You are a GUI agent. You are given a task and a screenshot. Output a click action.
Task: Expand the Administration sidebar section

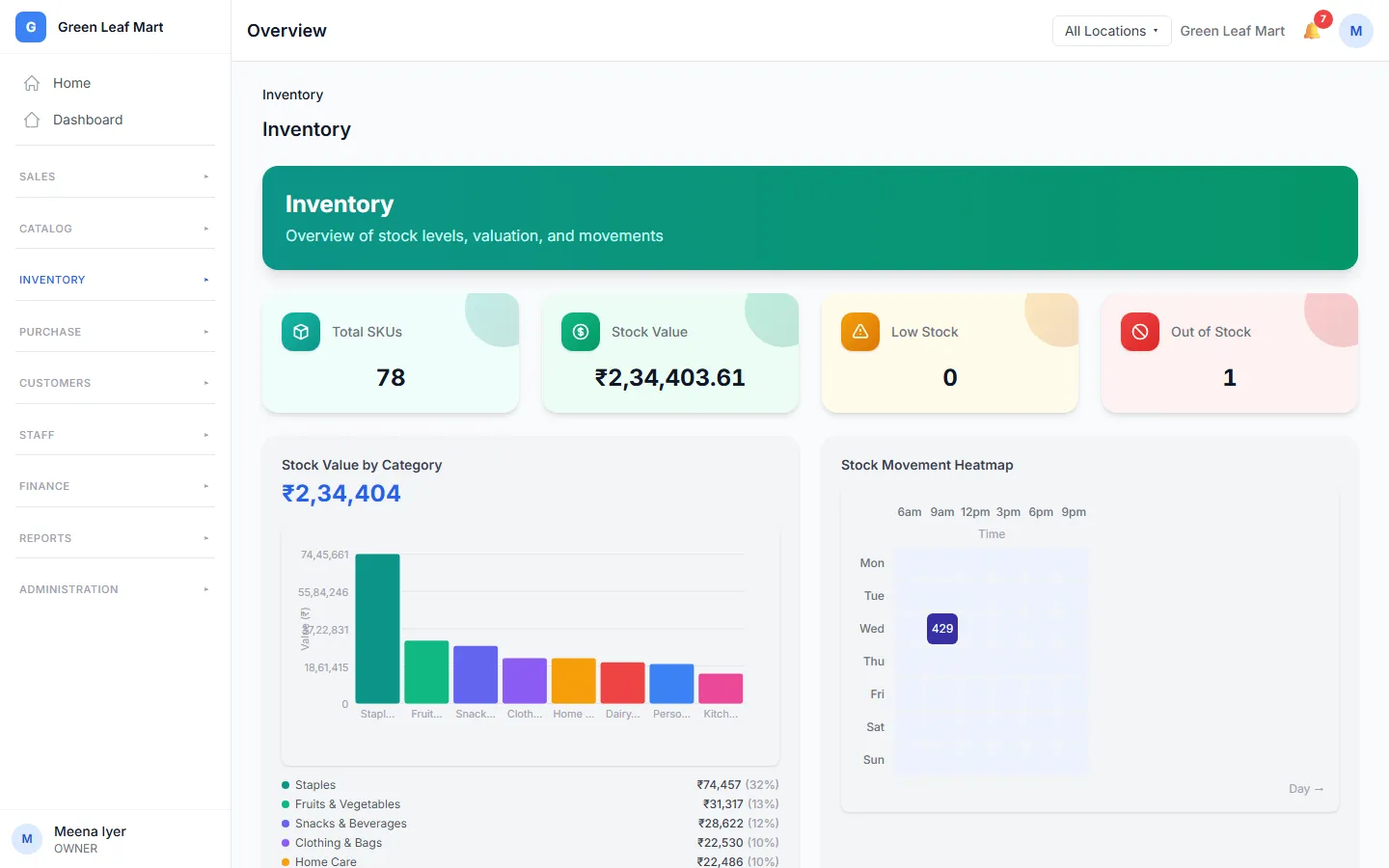[x=116, y=589]
